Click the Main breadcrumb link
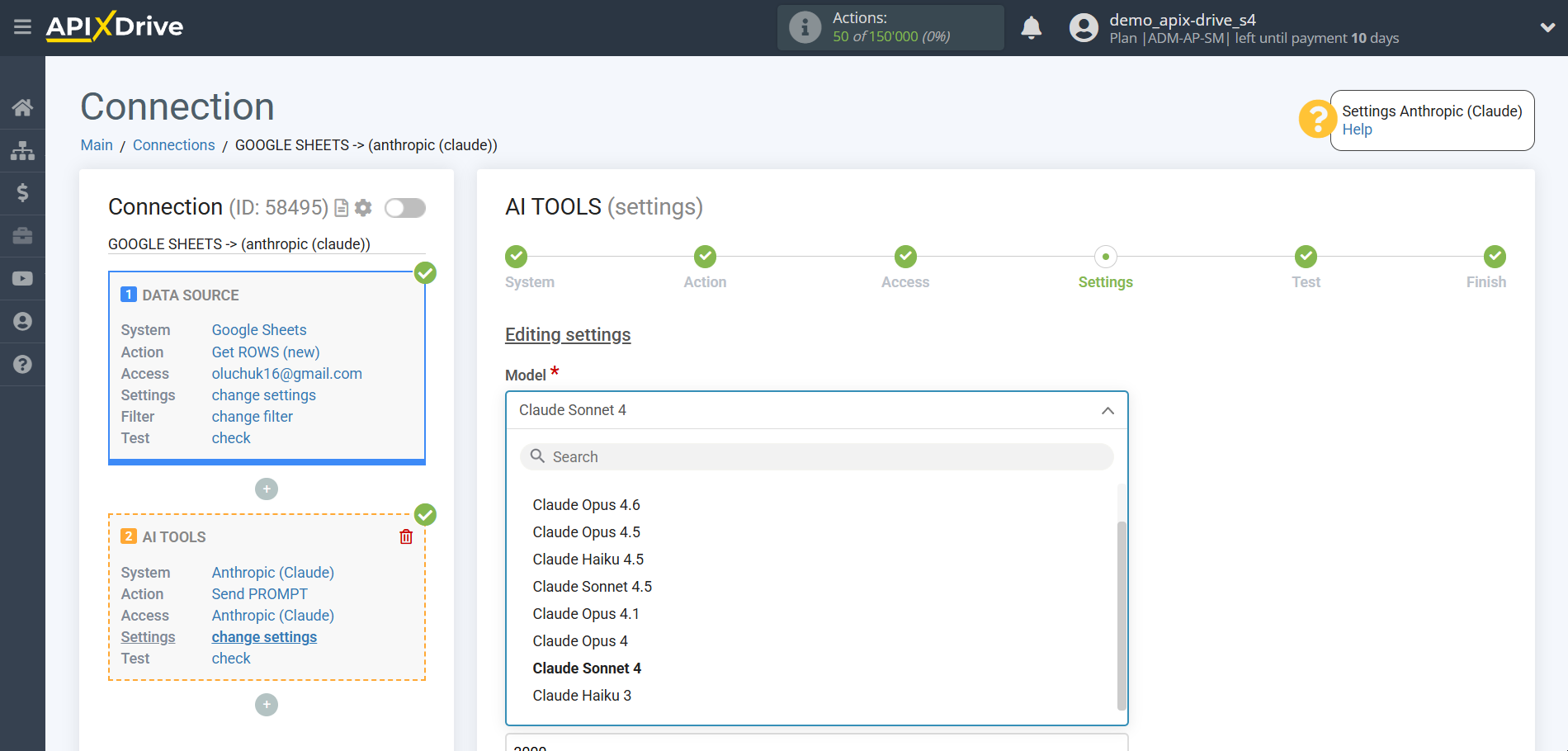 pos(97,145)
